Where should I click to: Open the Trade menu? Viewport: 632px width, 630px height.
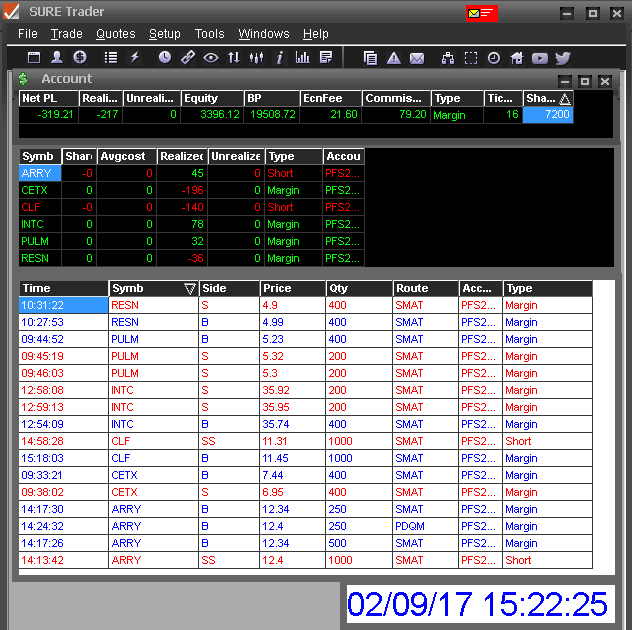click(66, 34)
